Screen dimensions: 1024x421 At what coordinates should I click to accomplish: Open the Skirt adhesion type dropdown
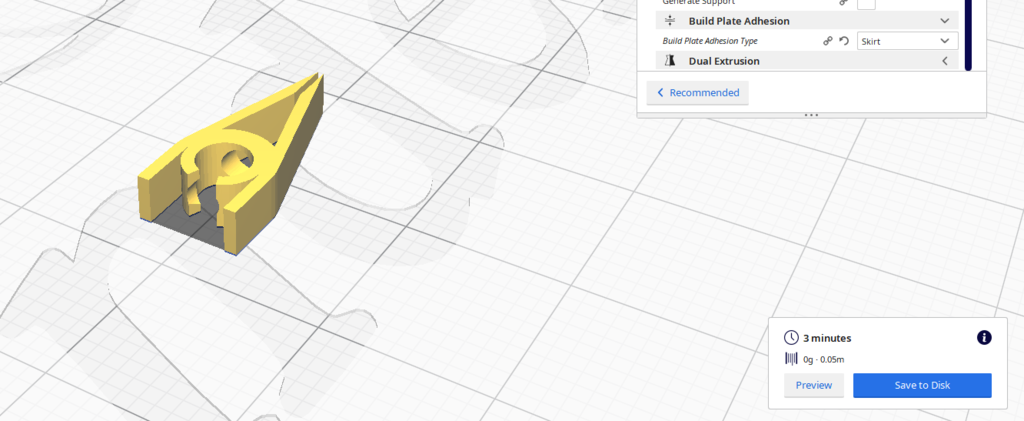point(907,40)
